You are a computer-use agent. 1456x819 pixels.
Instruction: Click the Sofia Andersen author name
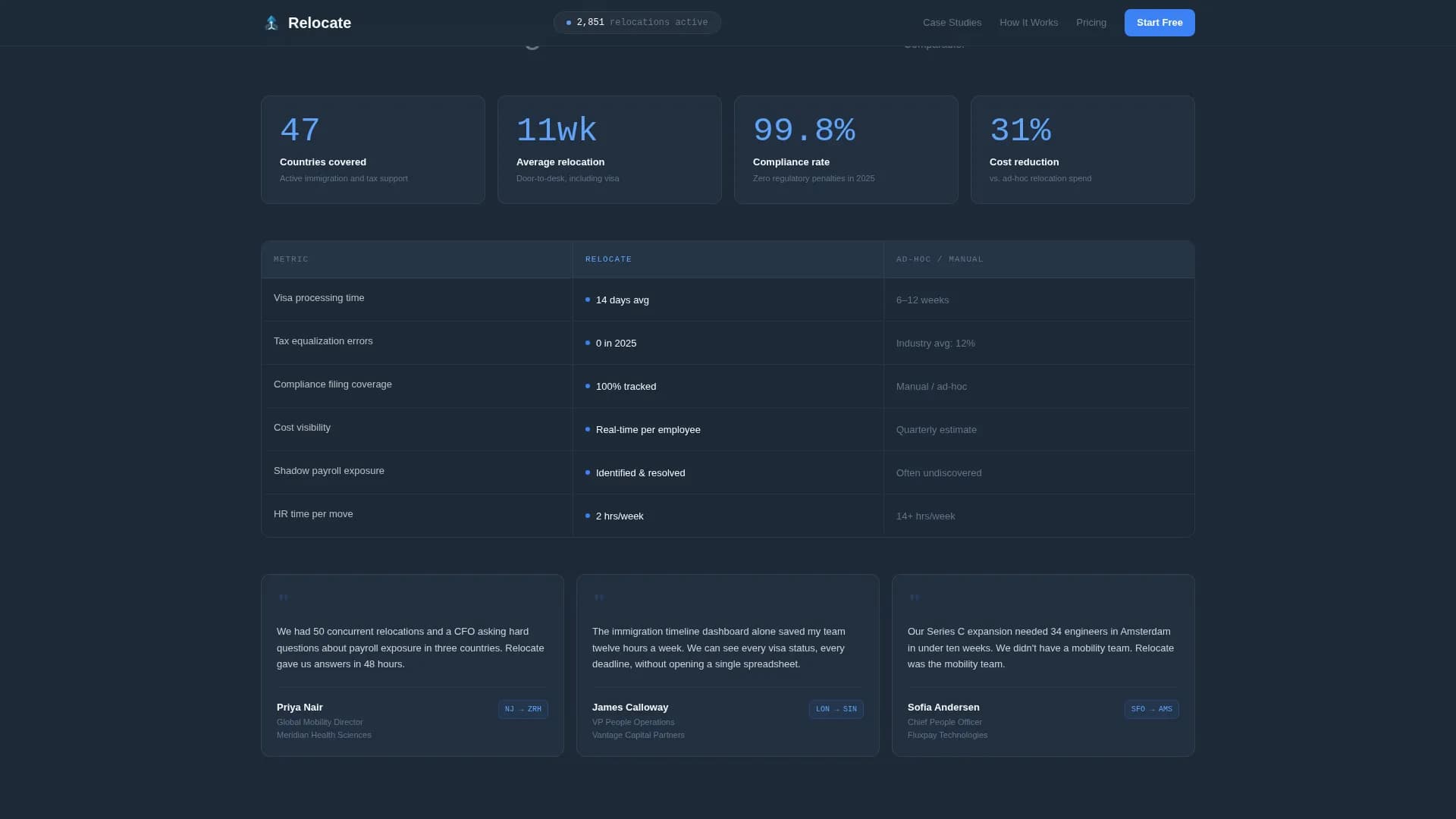pos(943,708)
